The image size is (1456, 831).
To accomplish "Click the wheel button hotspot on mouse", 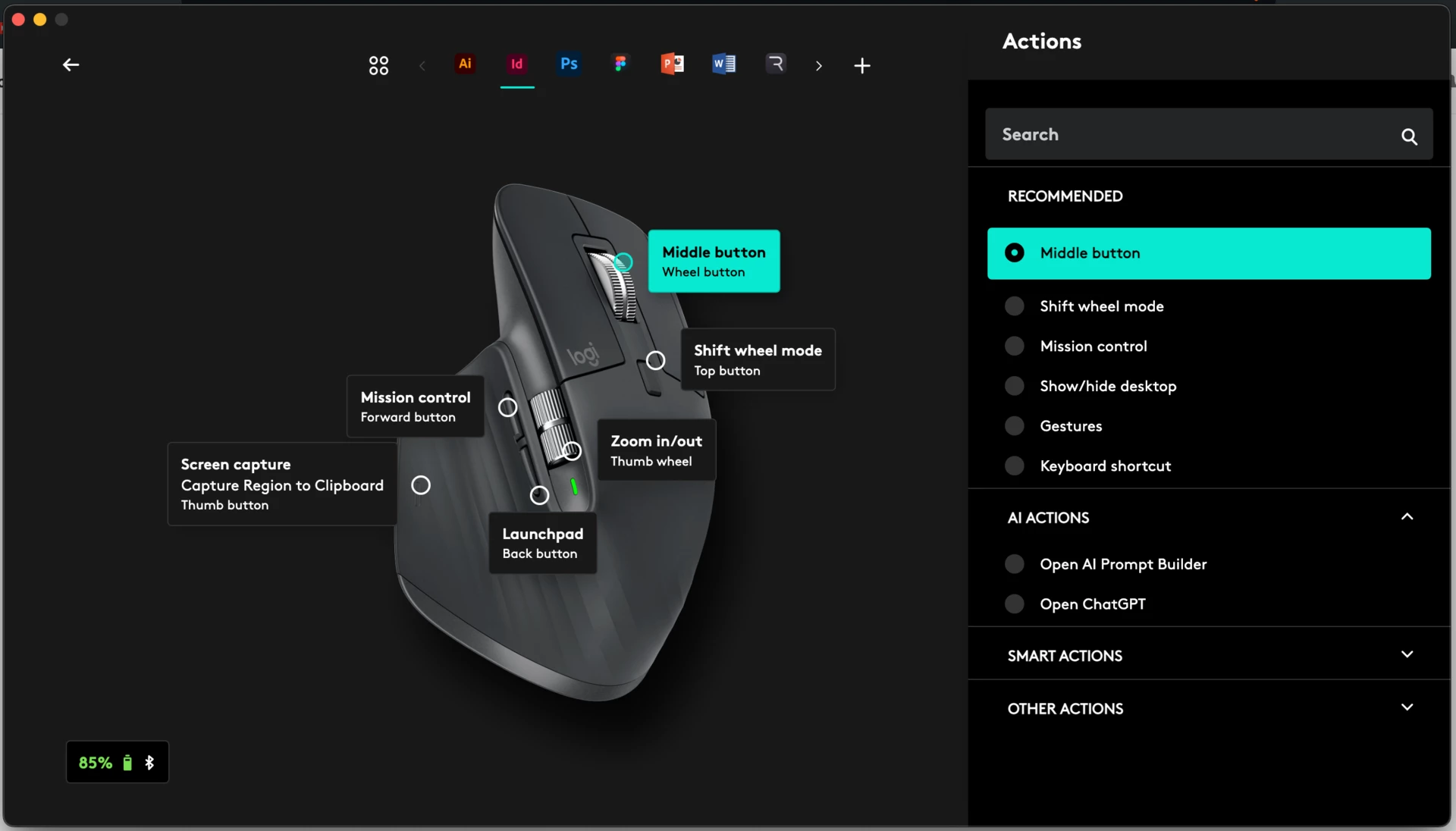I will pyautogui.click(x=623, y=262).
